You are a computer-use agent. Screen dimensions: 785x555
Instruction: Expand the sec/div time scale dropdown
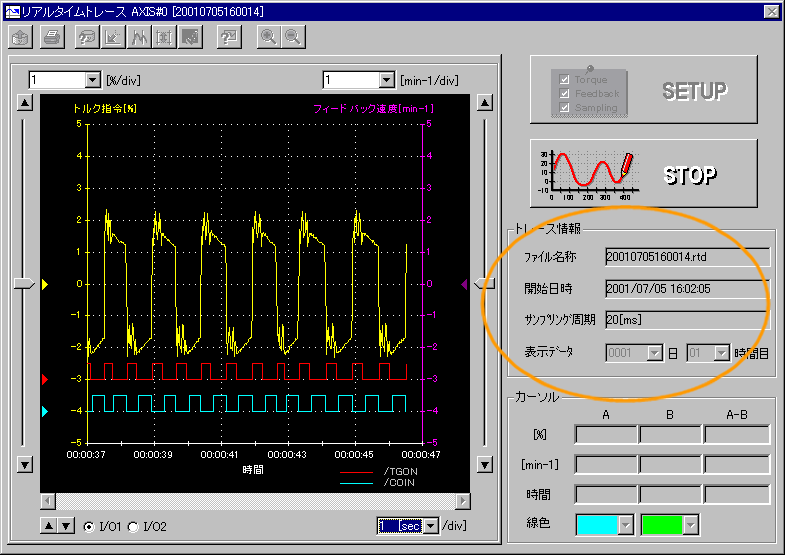coord(431,526)
